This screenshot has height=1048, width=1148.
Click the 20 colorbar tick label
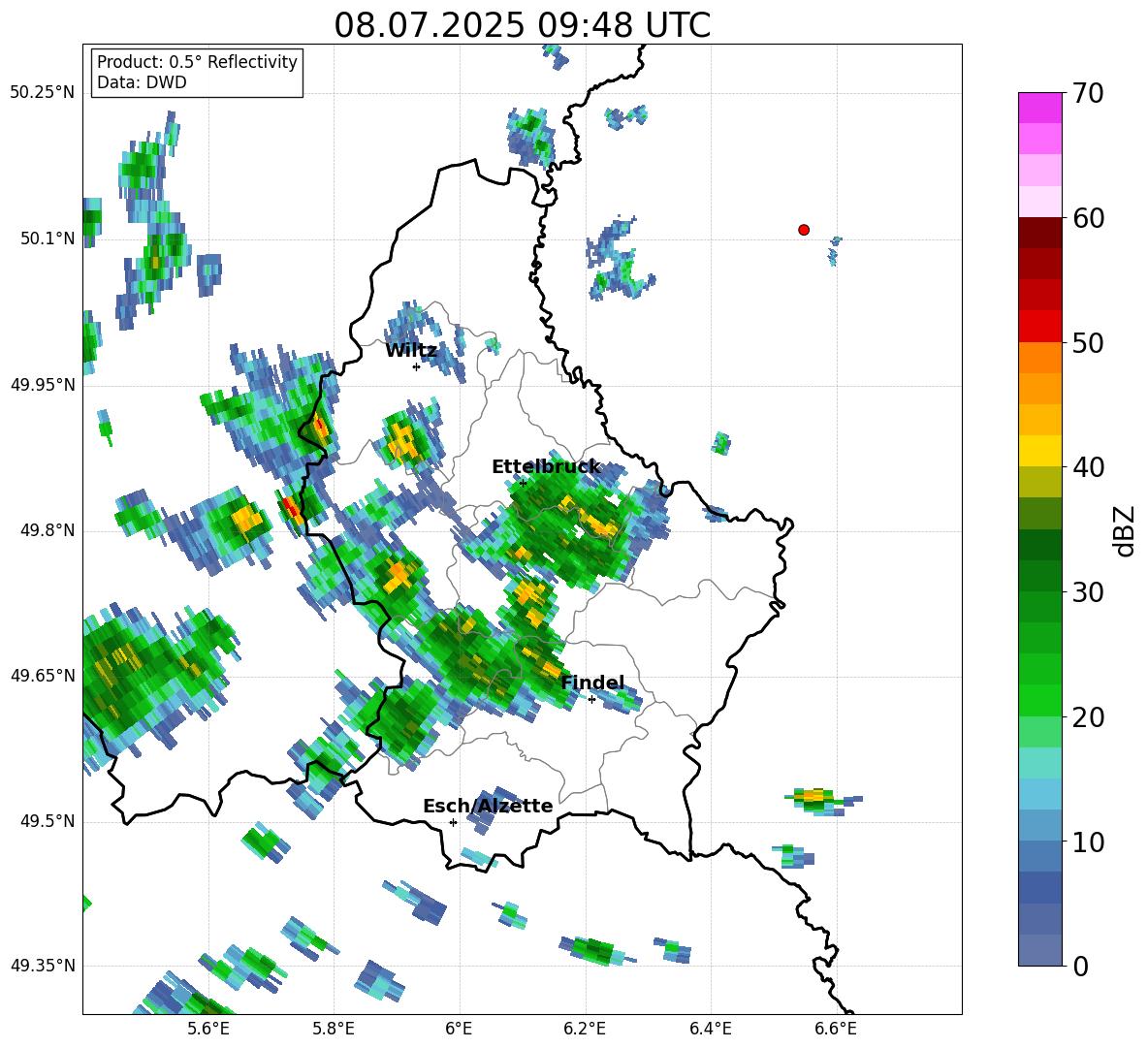pyautogui.click(x=1087, y=717)
